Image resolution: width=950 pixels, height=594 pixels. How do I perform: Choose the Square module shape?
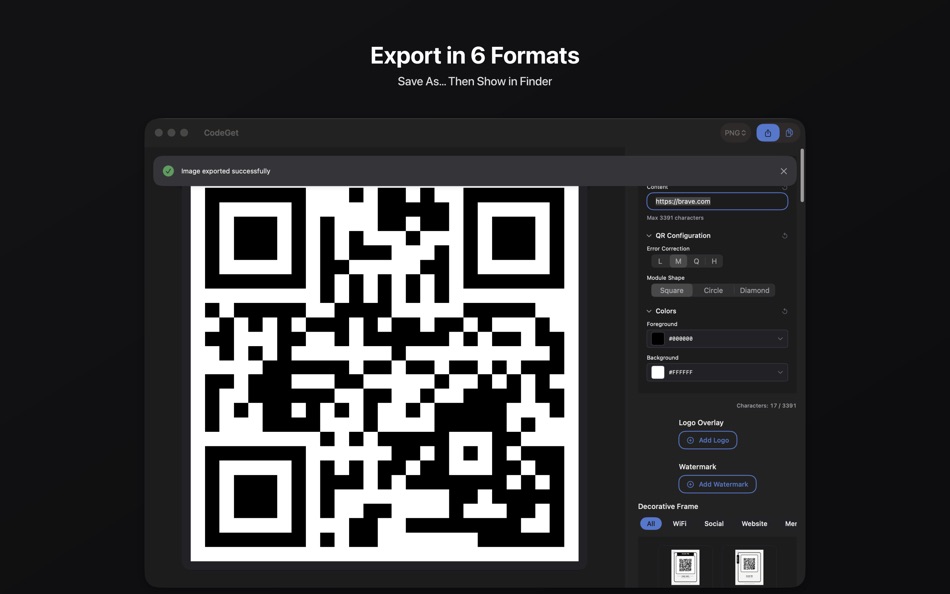click(x=671, y=290)
